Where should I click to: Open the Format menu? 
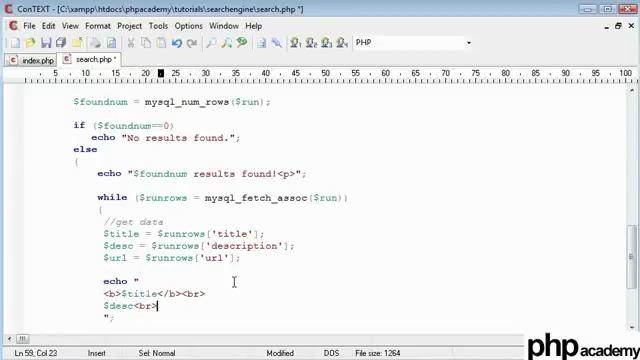(98, 26)
